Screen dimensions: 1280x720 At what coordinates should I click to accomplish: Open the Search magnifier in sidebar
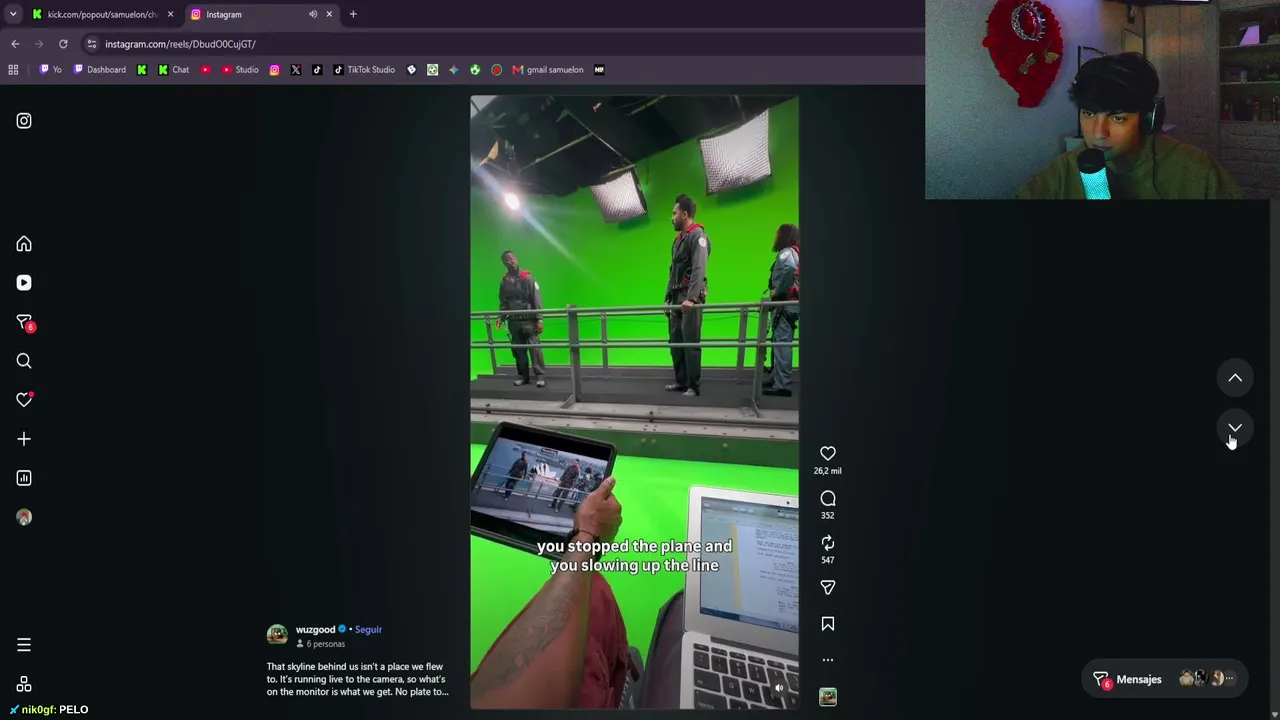coord(24,361)
